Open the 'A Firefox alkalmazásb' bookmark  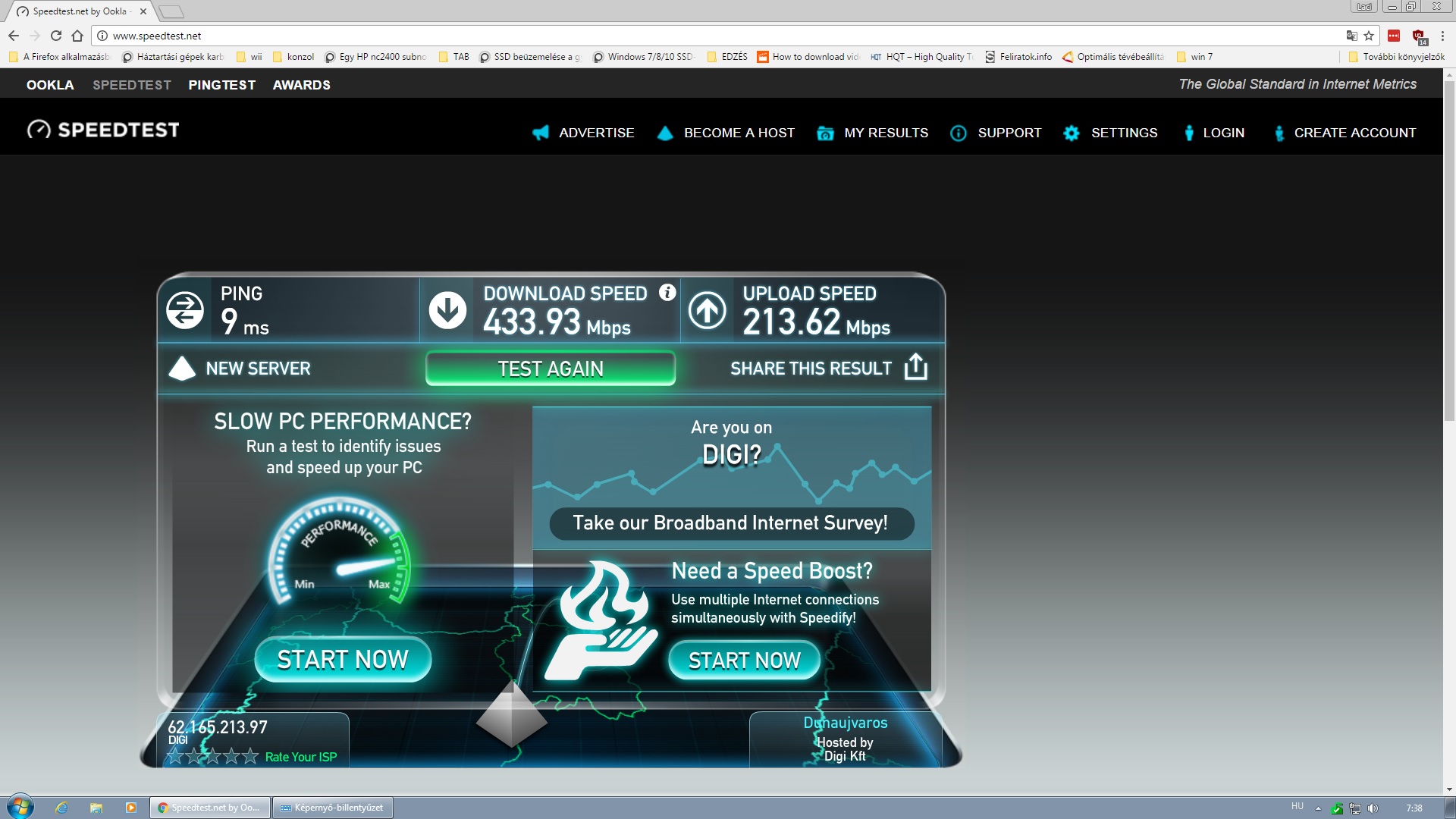(x=59, y=57)
